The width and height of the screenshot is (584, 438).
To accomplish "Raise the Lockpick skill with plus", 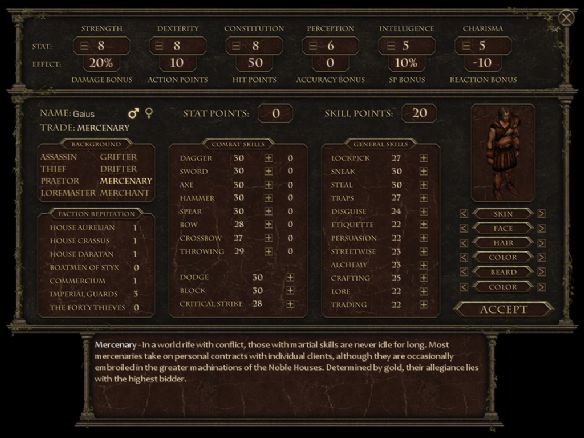I will pos(423,158).
